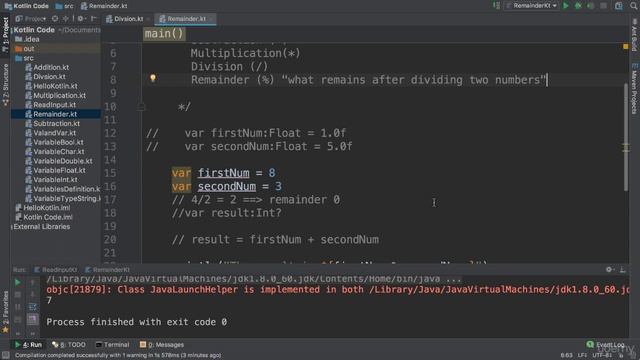Click the yellow intention lightbulb on line 8

[153, 78]
